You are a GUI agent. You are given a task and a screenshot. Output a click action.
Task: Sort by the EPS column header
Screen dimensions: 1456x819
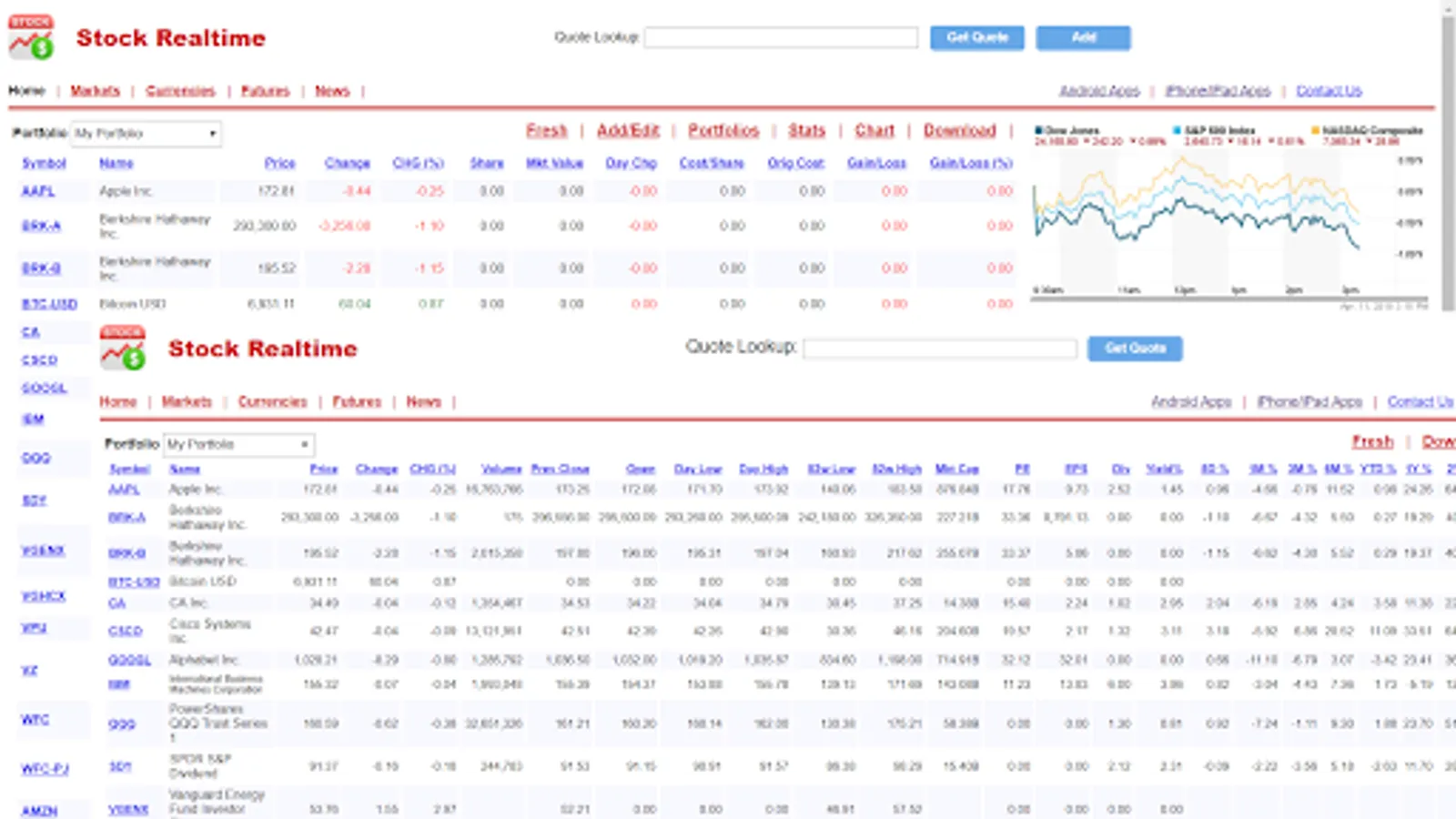(1077, 469)
